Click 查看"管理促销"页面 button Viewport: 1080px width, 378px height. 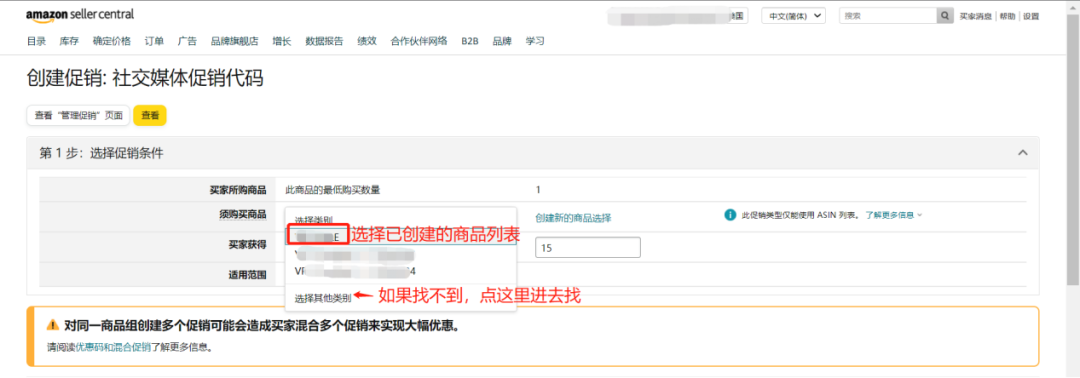(x=79, y=116)
